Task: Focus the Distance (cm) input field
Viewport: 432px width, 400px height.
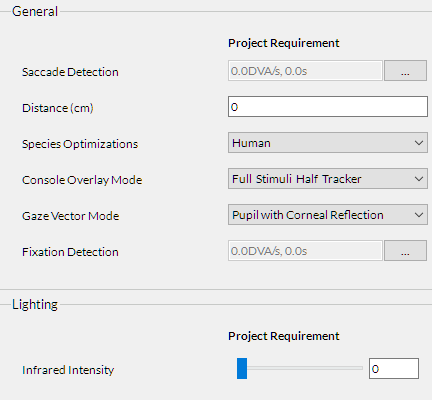Action: [x=328, y=107]
